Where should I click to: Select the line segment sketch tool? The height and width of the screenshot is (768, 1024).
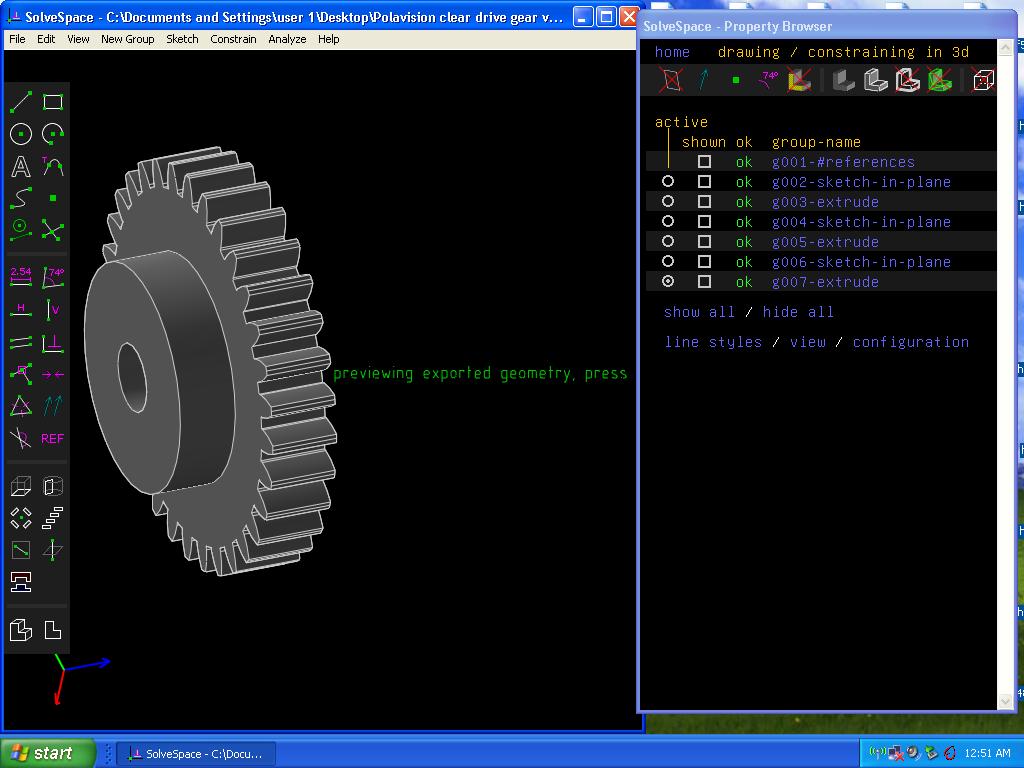20,102
